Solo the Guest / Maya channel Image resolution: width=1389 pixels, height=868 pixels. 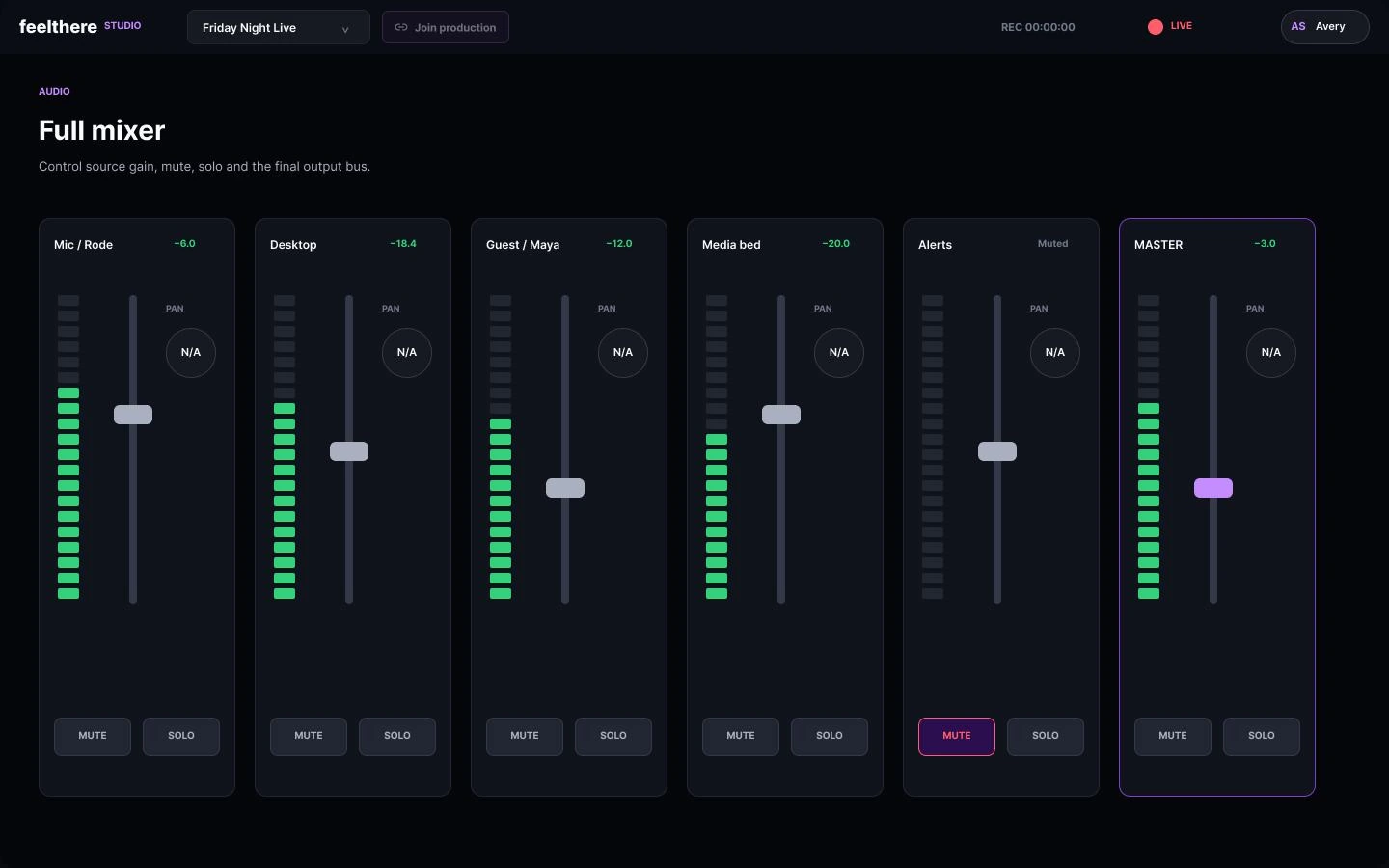[x=613, y=736]
